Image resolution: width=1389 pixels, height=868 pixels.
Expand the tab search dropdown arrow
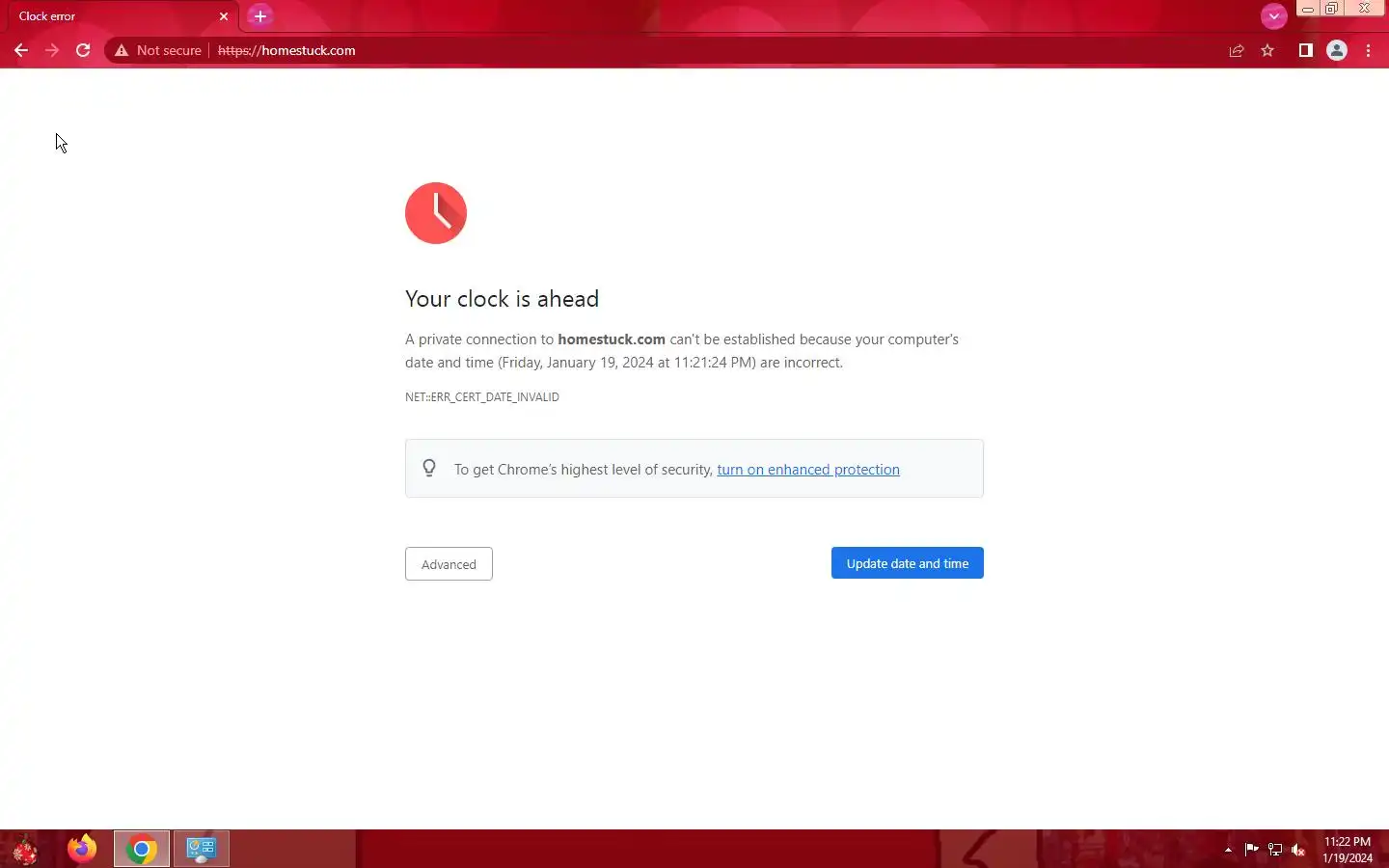[1274, 16]
